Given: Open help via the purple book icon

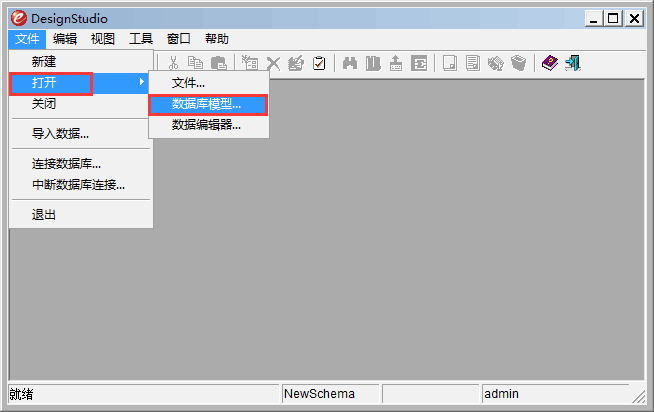Looking at the screenshot, I should coord(550,63).
